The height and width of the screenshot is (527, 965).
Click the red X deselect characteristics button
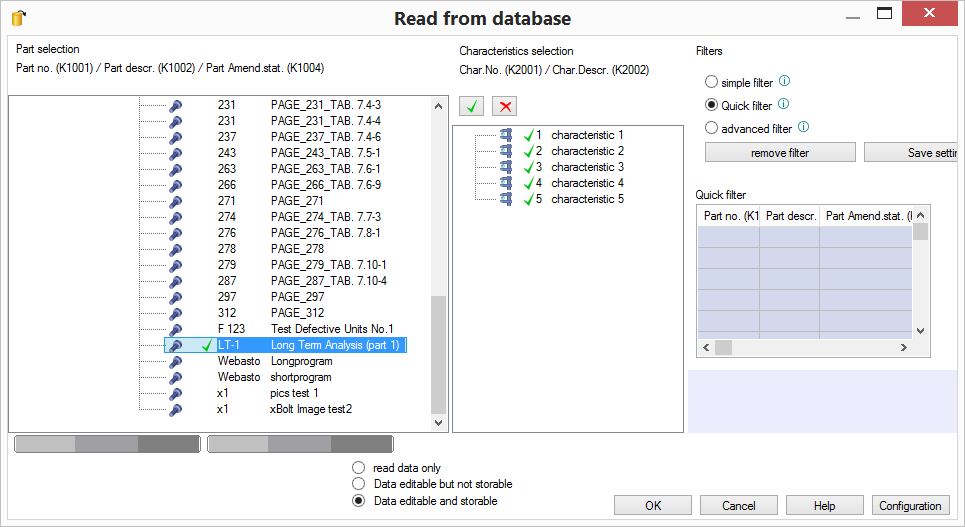[x=504, y=106]
